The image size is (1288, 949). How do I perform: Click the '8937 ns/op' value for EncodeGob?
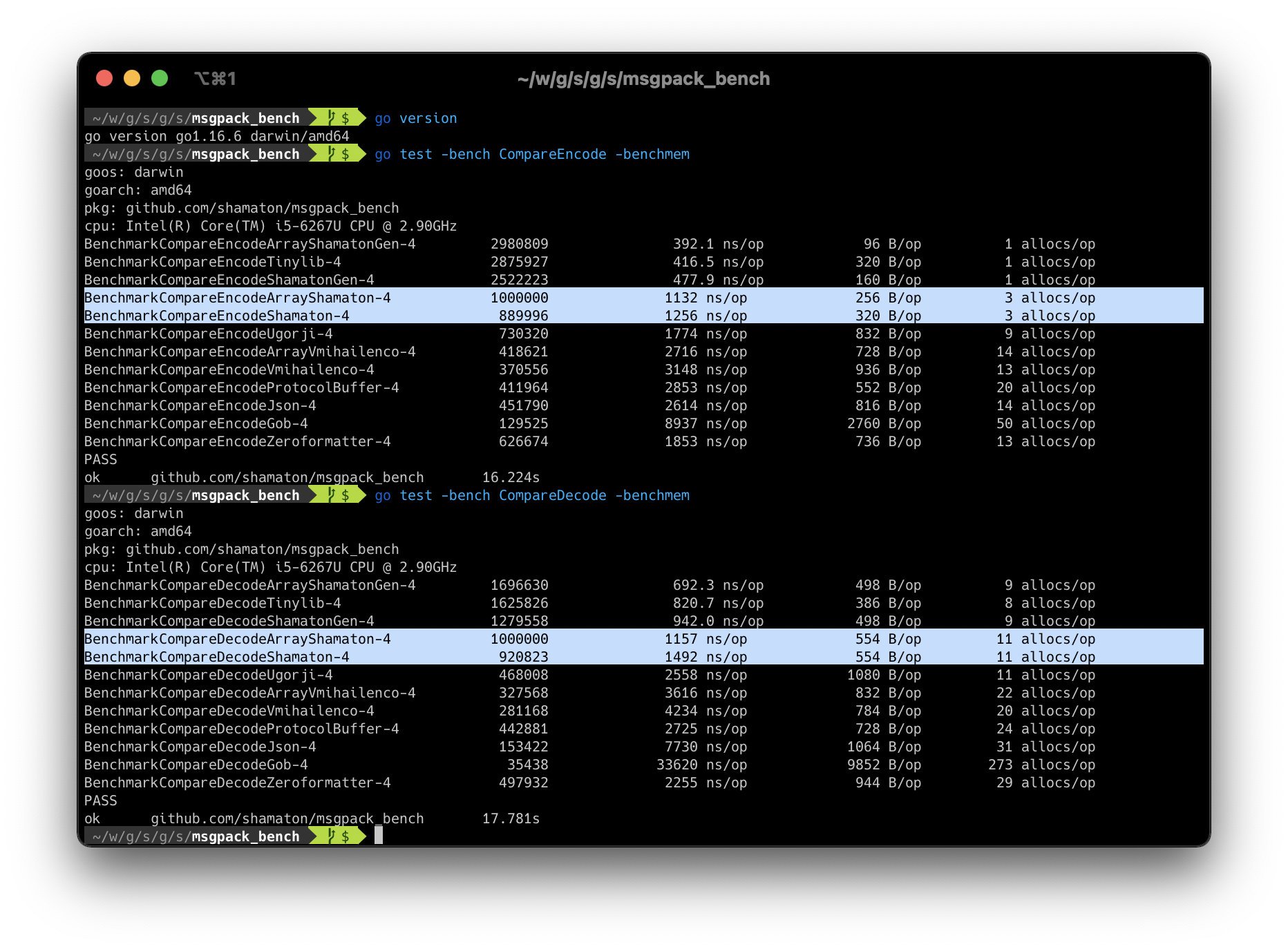(706, 423)
